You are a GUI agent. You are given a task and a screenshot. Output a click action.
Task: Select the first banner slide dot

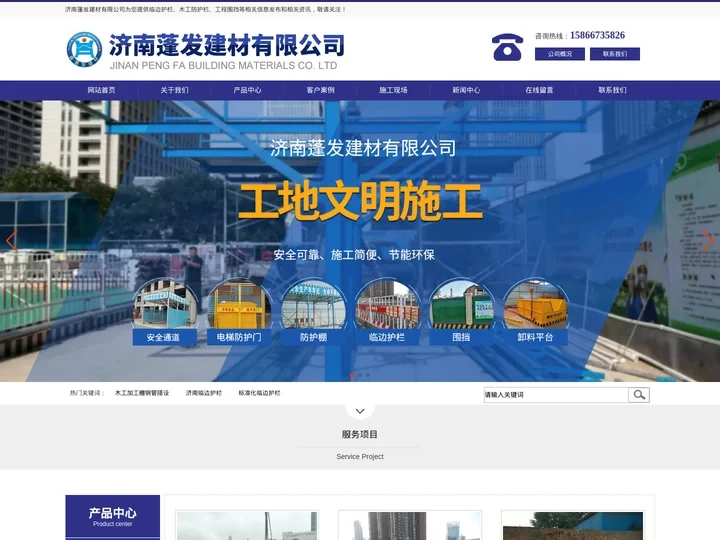click(352, 375)
